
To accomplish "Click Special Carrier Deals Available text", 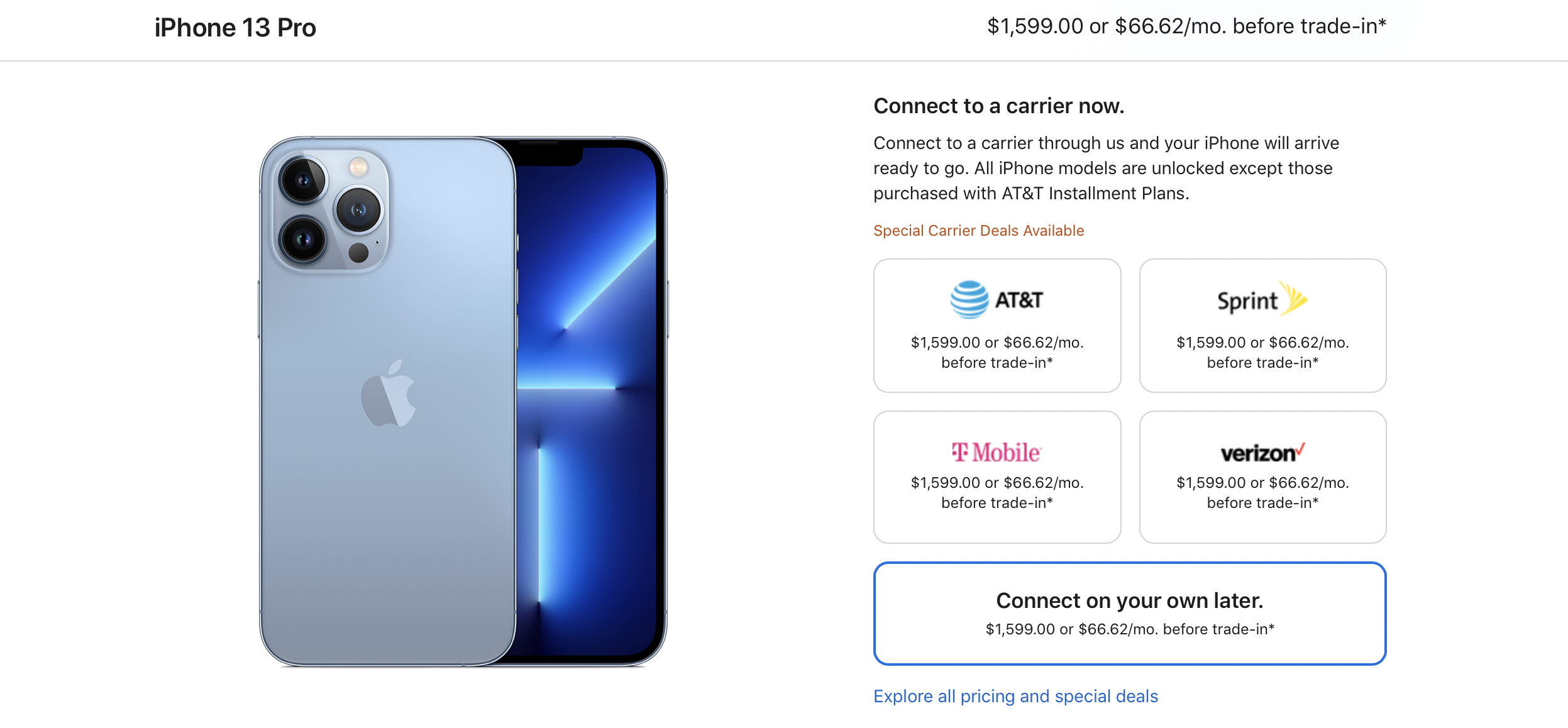I will (x=978, y=231).
